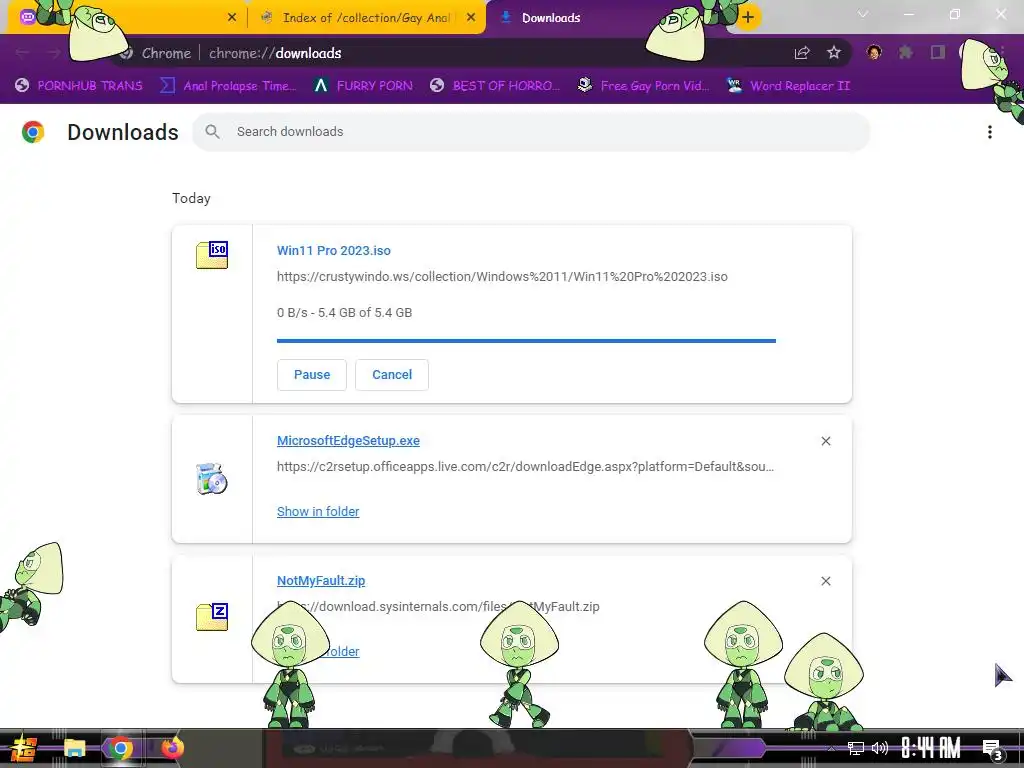The height and width of the screenshot is (768, 1024).
Task: Open the Extensions puzzle icon
Action: click(906, 52)
